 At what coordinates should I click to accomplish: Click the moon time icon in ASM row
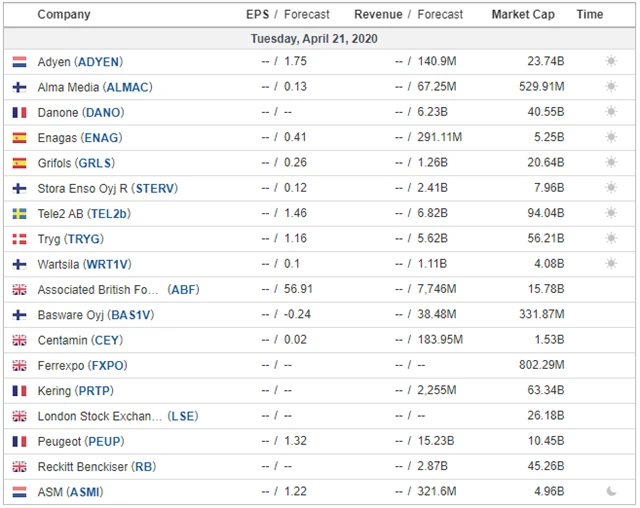(611, 492)
